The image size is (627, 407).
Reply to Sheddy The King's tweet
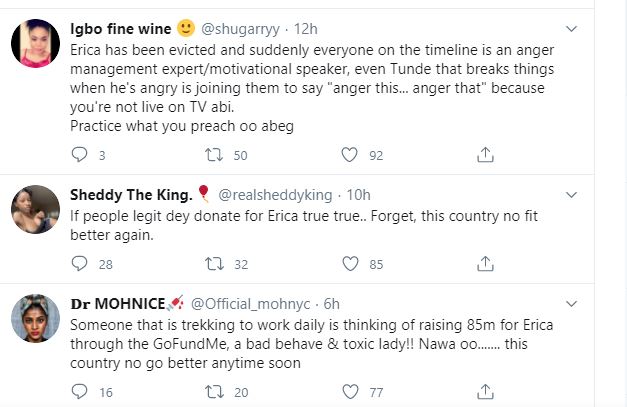pyautogui.click(x=82, y=264)
